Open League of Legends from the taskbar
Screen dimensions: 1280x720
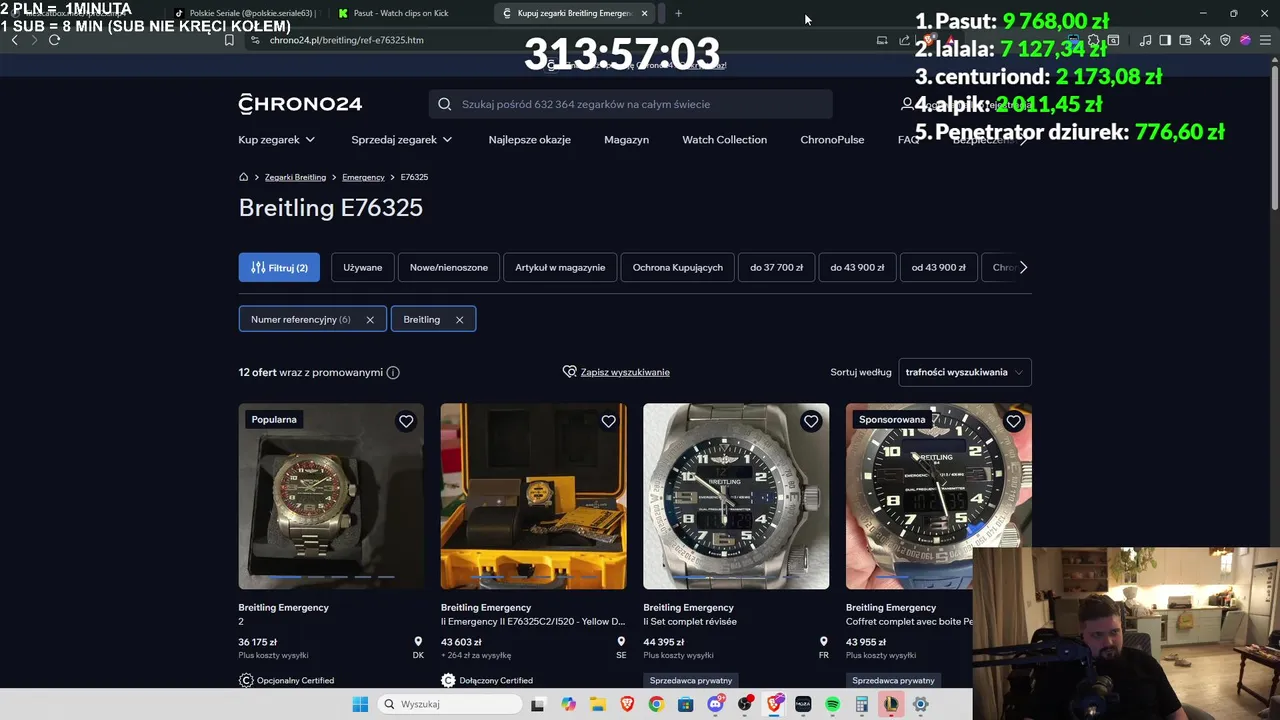point(891,704)
